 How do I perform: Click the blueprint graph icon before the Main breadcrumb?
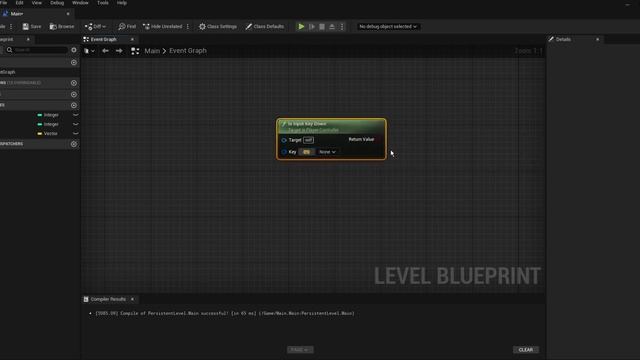pos(135,51)
